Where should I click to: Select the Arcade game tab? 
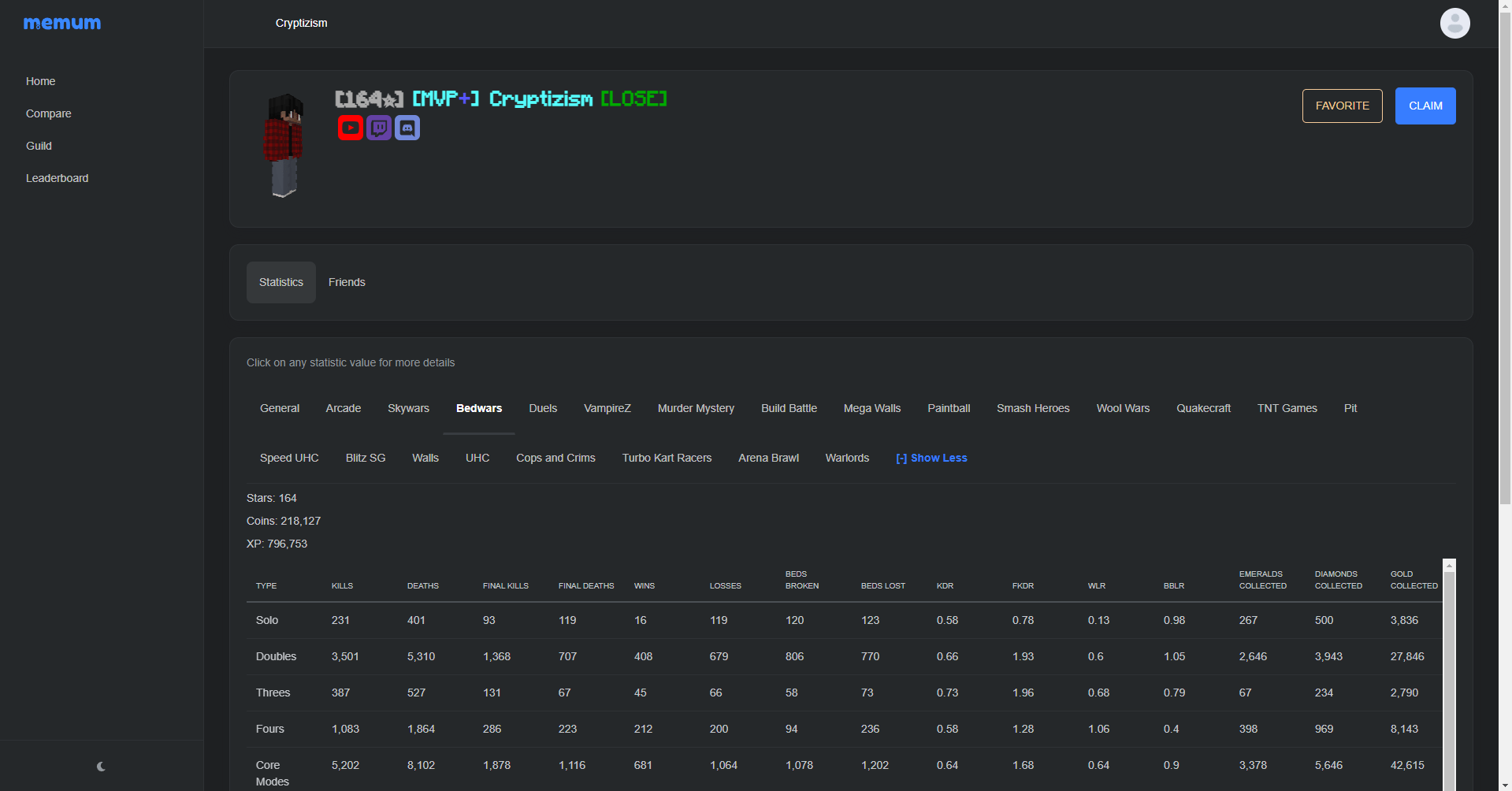(344, 408)
